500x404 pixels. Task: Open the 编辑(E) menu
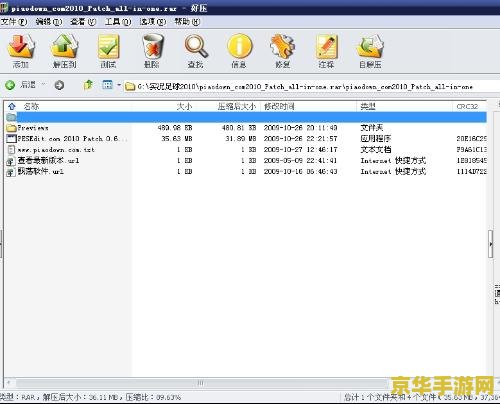click(49, 22)
